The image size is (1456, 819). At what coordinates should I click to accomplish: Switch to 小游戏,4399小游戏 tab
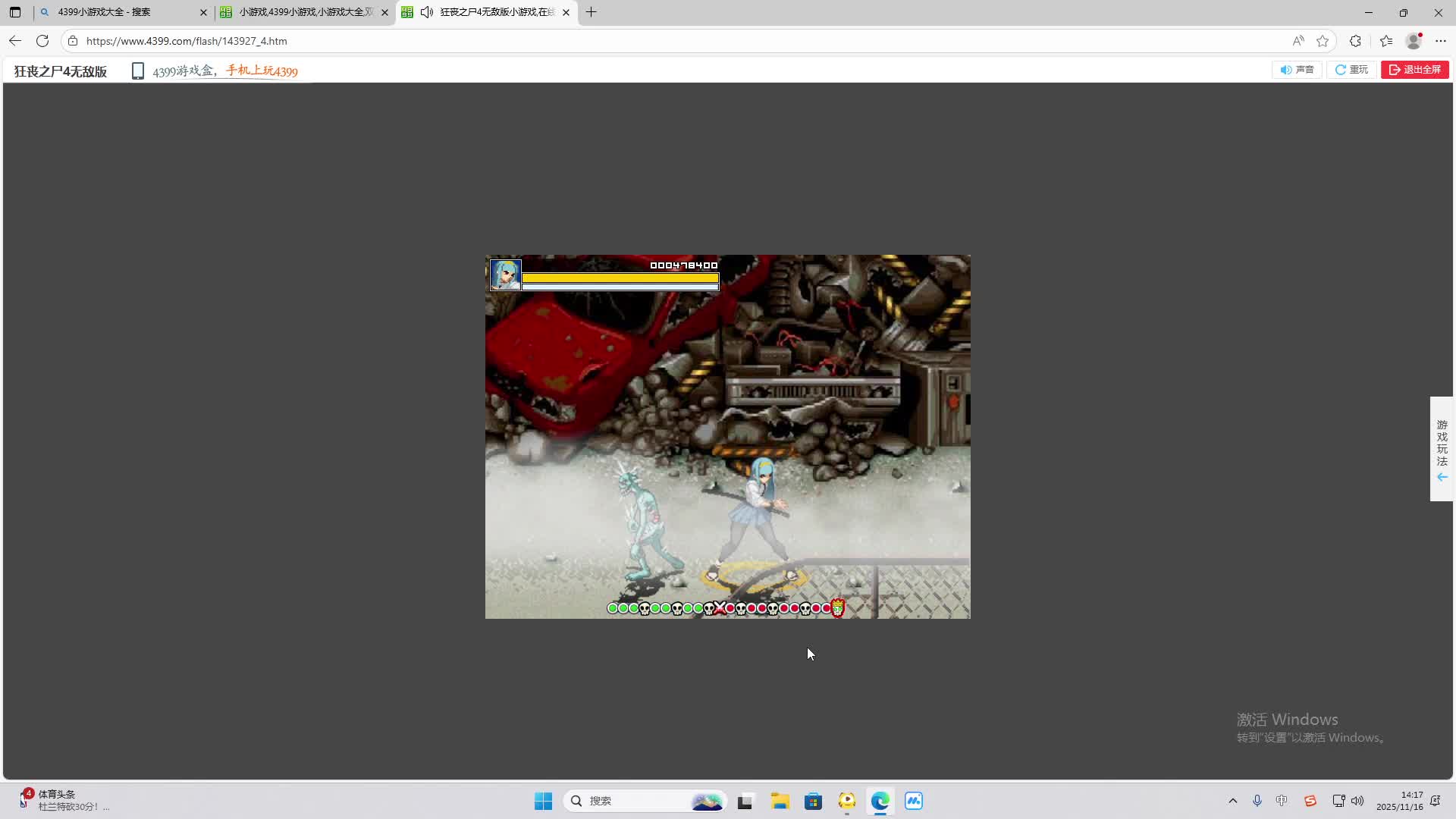coord(303,12)
